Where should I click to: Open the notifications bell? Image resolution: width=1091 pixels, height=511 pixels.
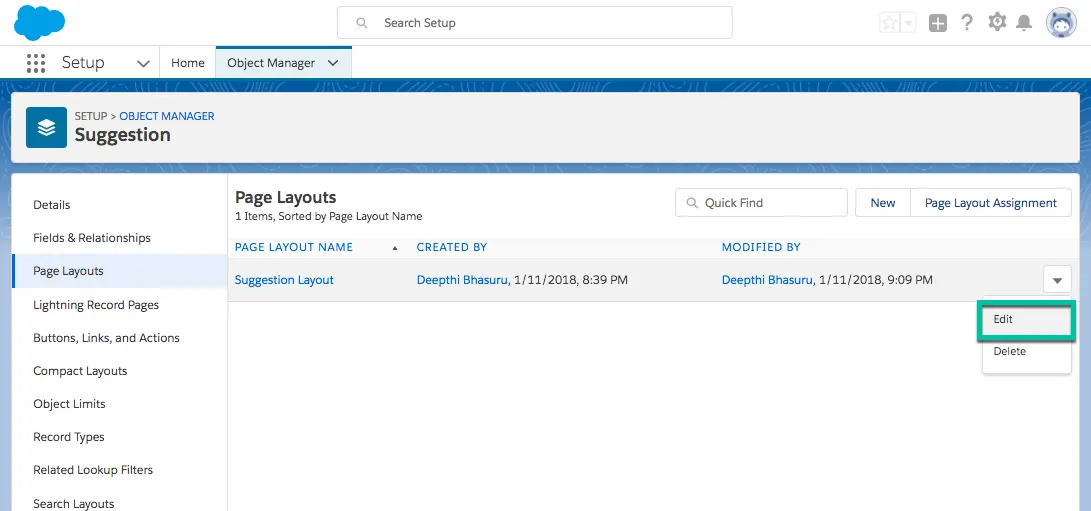[x=1024, y=23]
